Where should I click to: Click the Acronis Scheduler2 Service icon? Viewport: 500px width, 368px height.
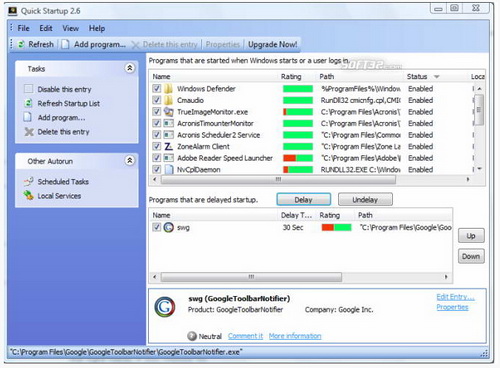click(x=169, y=135)
